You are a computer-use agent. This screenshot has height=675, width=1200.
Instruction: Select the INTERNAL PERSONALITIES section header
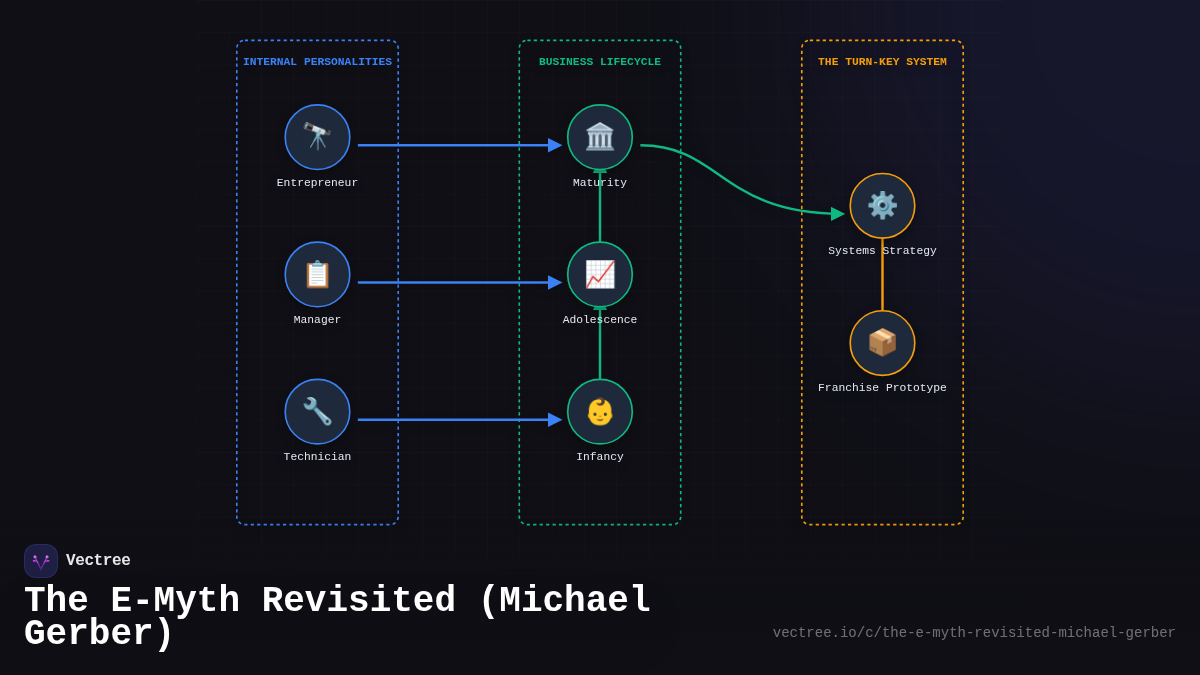tap(317, 61)
